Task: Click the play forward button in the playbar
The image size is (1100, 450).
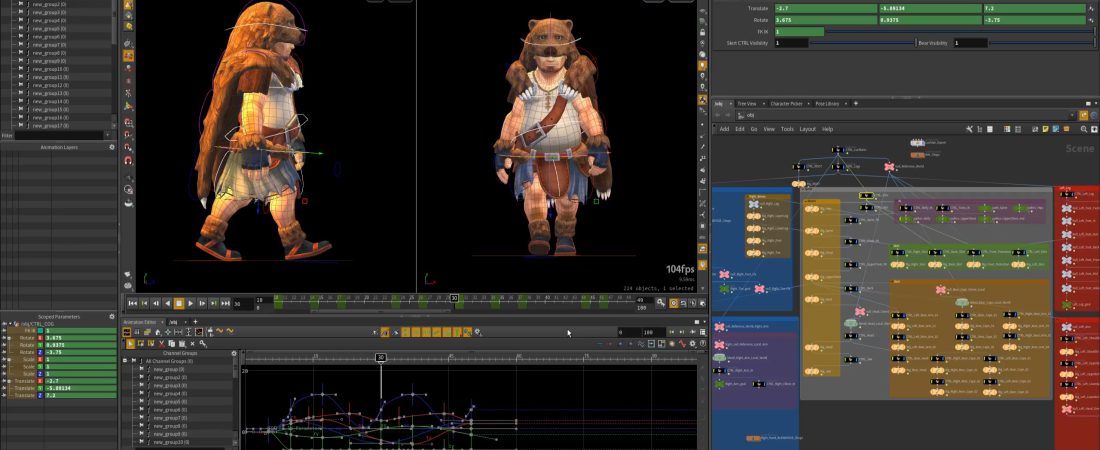Action: click(x=191, y=303)
